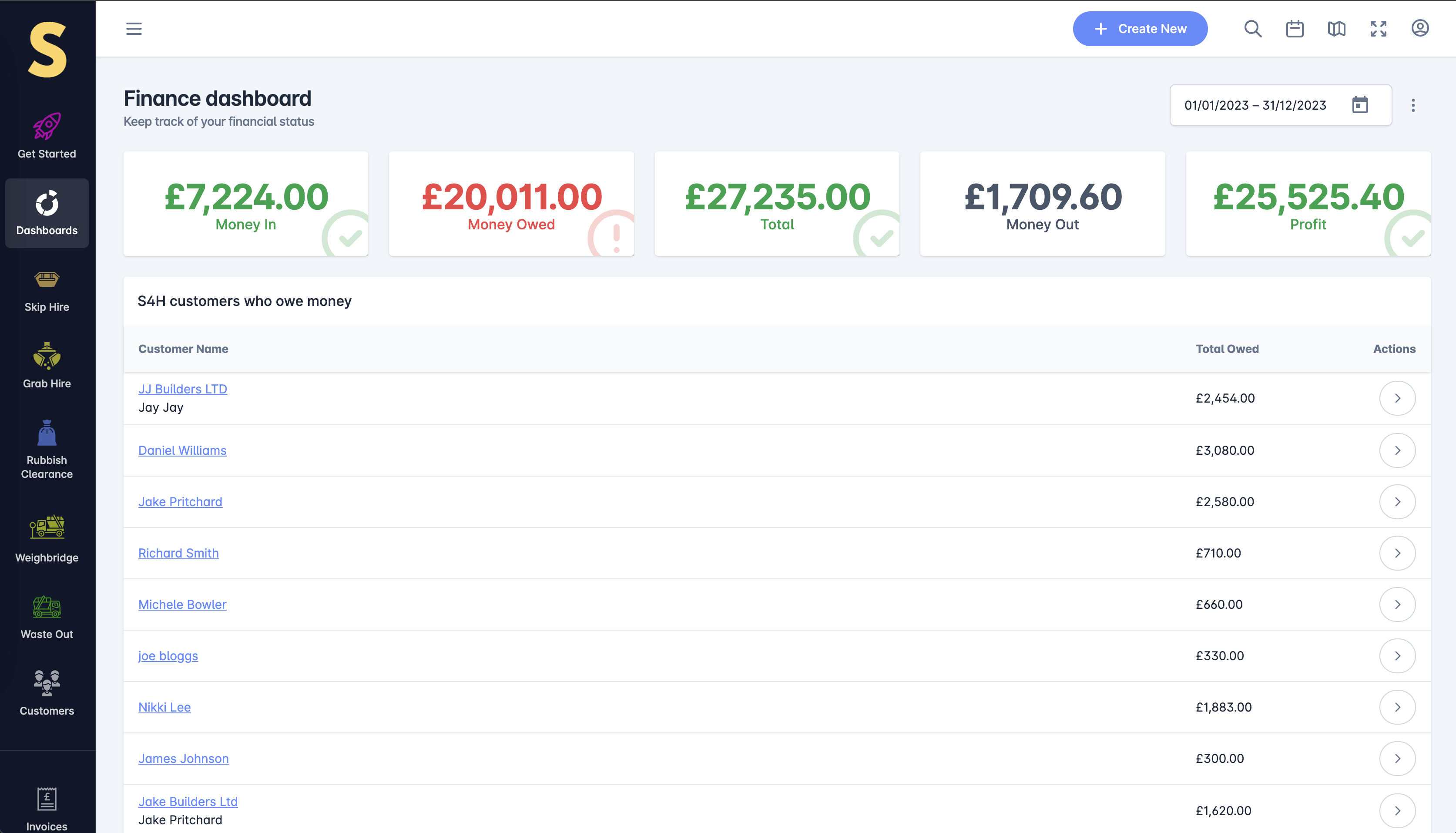Open Daniel Williams customer link
1456x833 pixels.
click(182, 450)
